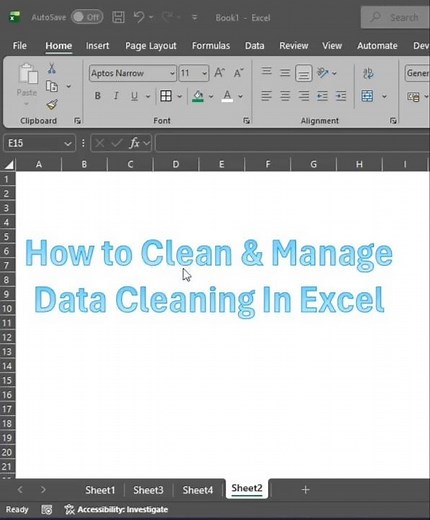Viewport: 430px width, 520px height.
Task: Click the Cut scissors icon
Action: pos(52,69)
